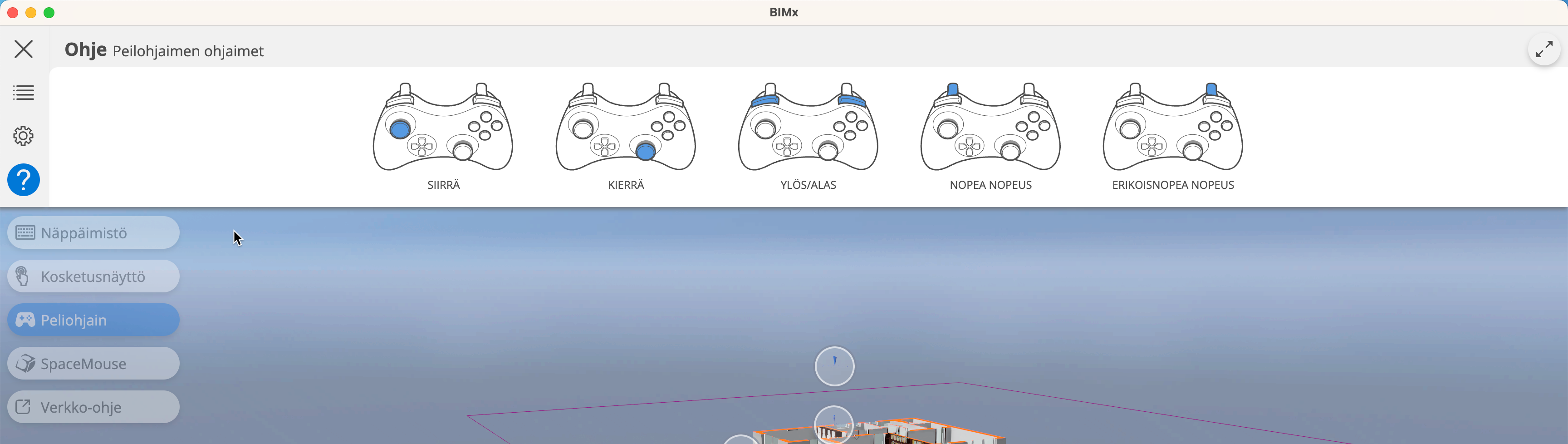Open Verkko-ohje online help link
Screen dimensions: 1568x444
[93, 407]
